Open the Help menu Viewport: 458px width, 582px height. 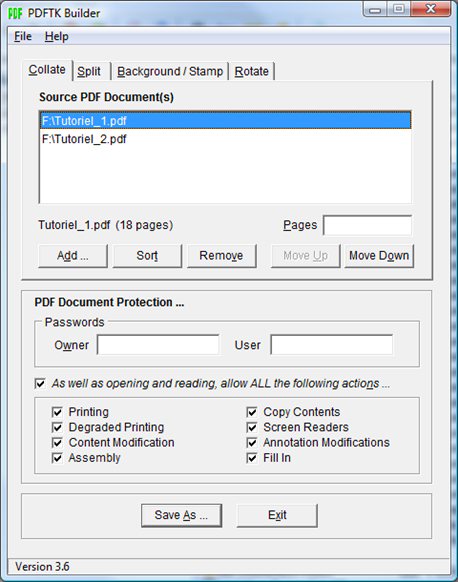click(56, 36)
